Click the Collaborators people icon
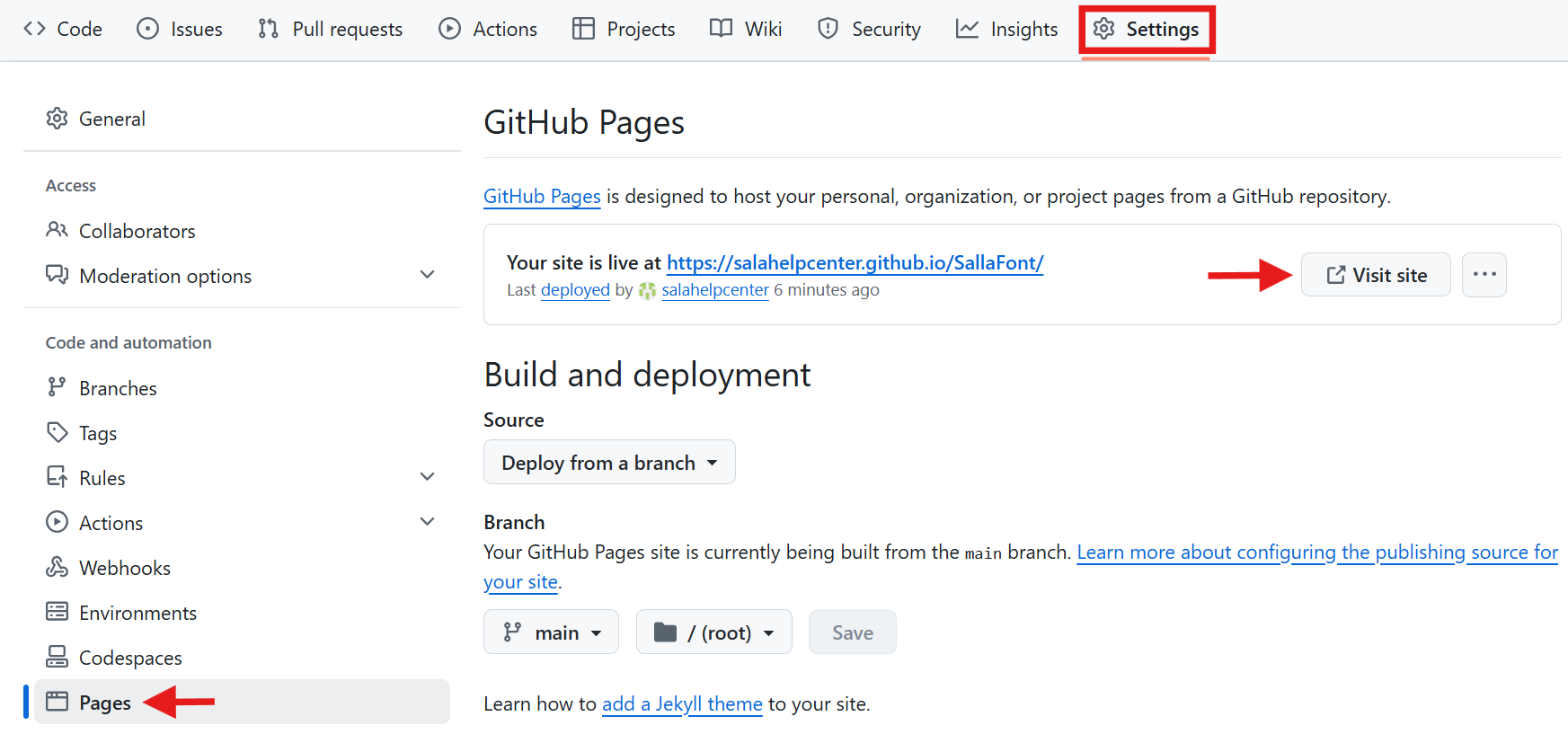The image size is (1568, 734). pyautogui.click(x=58, y=230)
